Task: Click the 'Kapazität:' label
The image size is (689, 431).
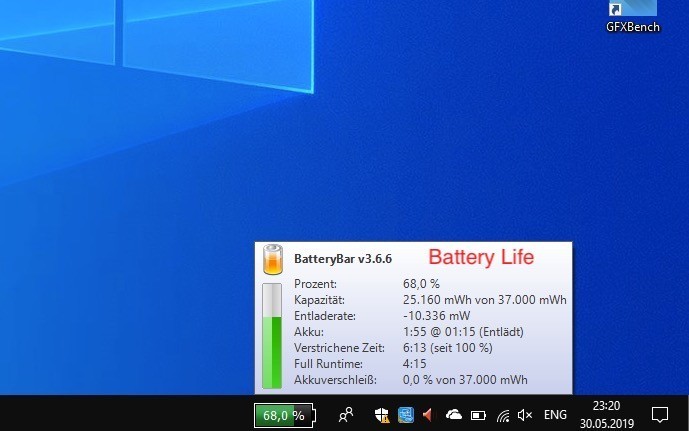Action: tap(319, 300)
